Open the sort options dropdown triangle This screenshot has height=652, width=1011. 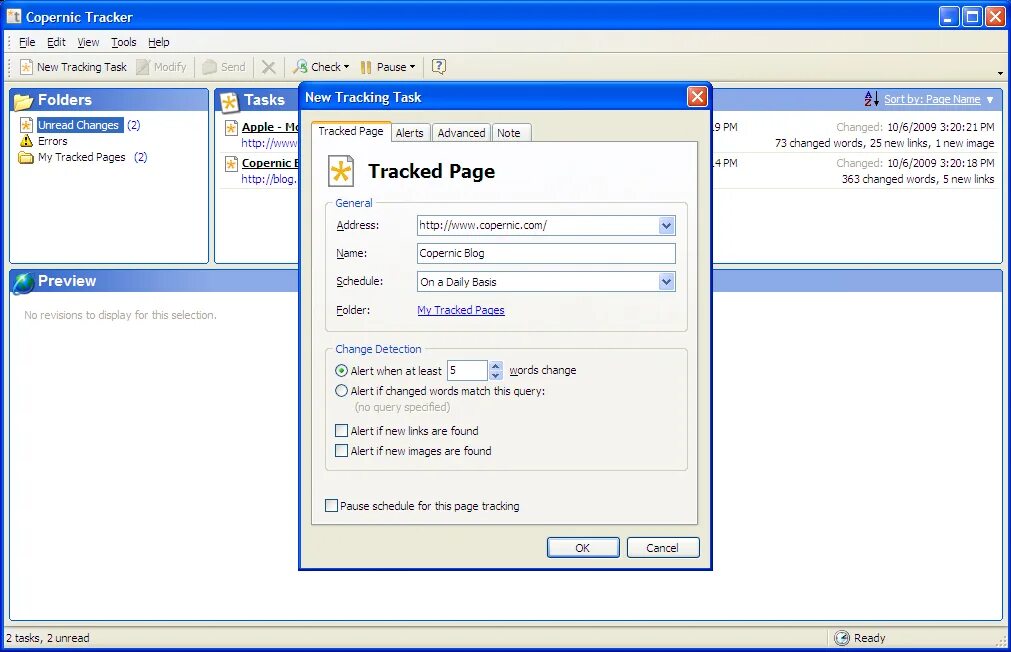[990, 100]
